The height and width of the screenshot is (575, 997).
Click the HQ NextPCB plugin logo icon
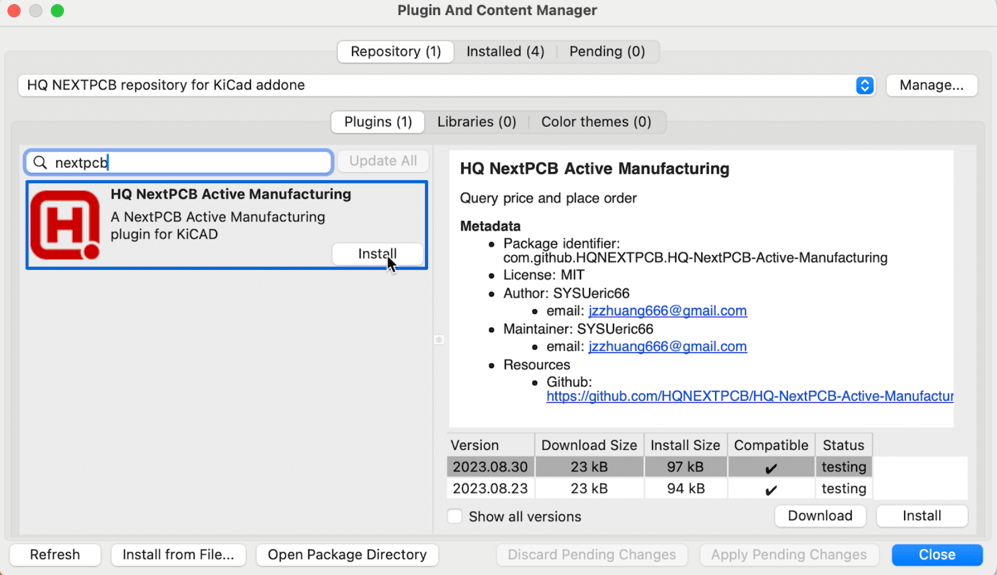click(65, 225)
